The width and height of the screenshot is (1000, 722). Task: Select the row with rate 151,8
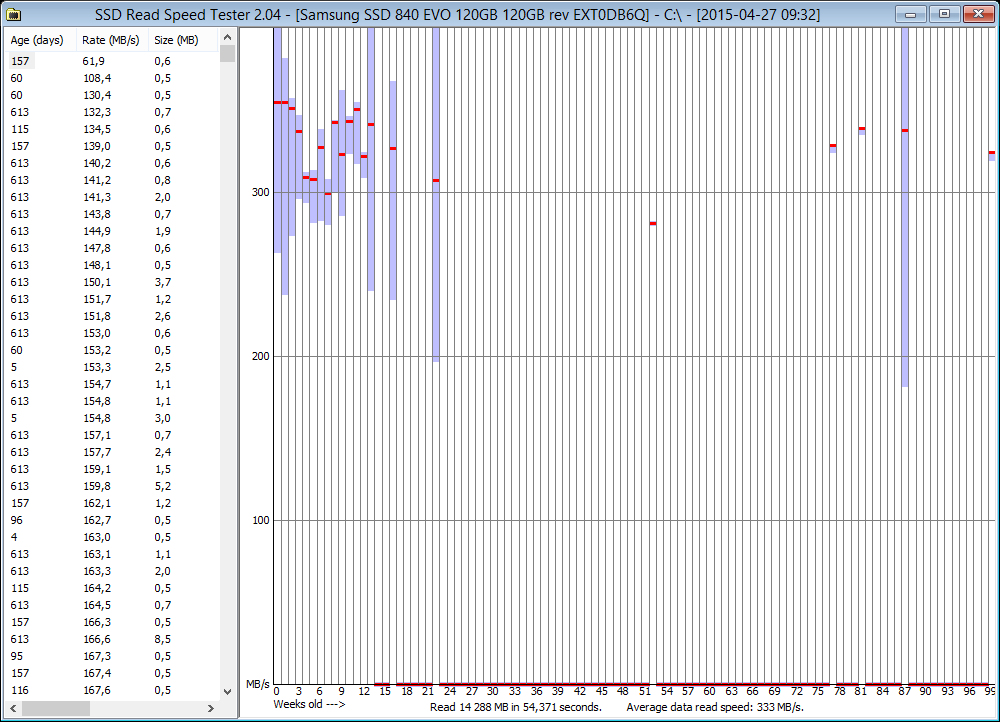[112, 316]
